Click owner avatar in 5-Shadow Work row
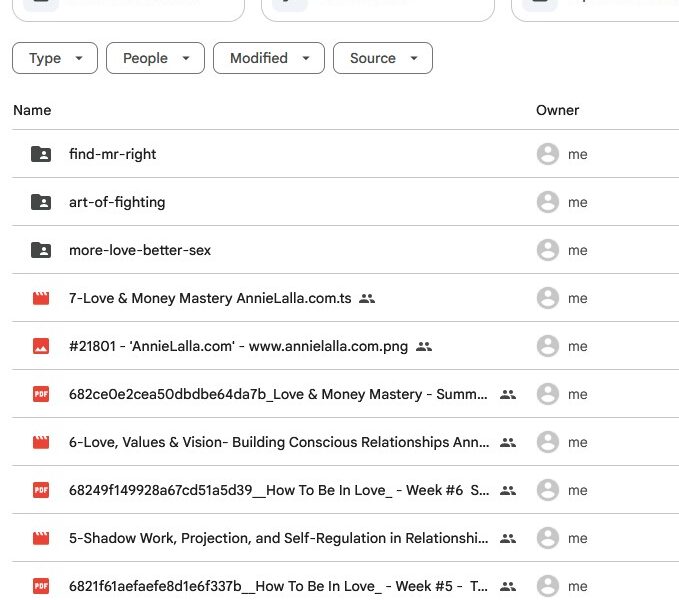This screenshot has height=600, width=679. 548,538
